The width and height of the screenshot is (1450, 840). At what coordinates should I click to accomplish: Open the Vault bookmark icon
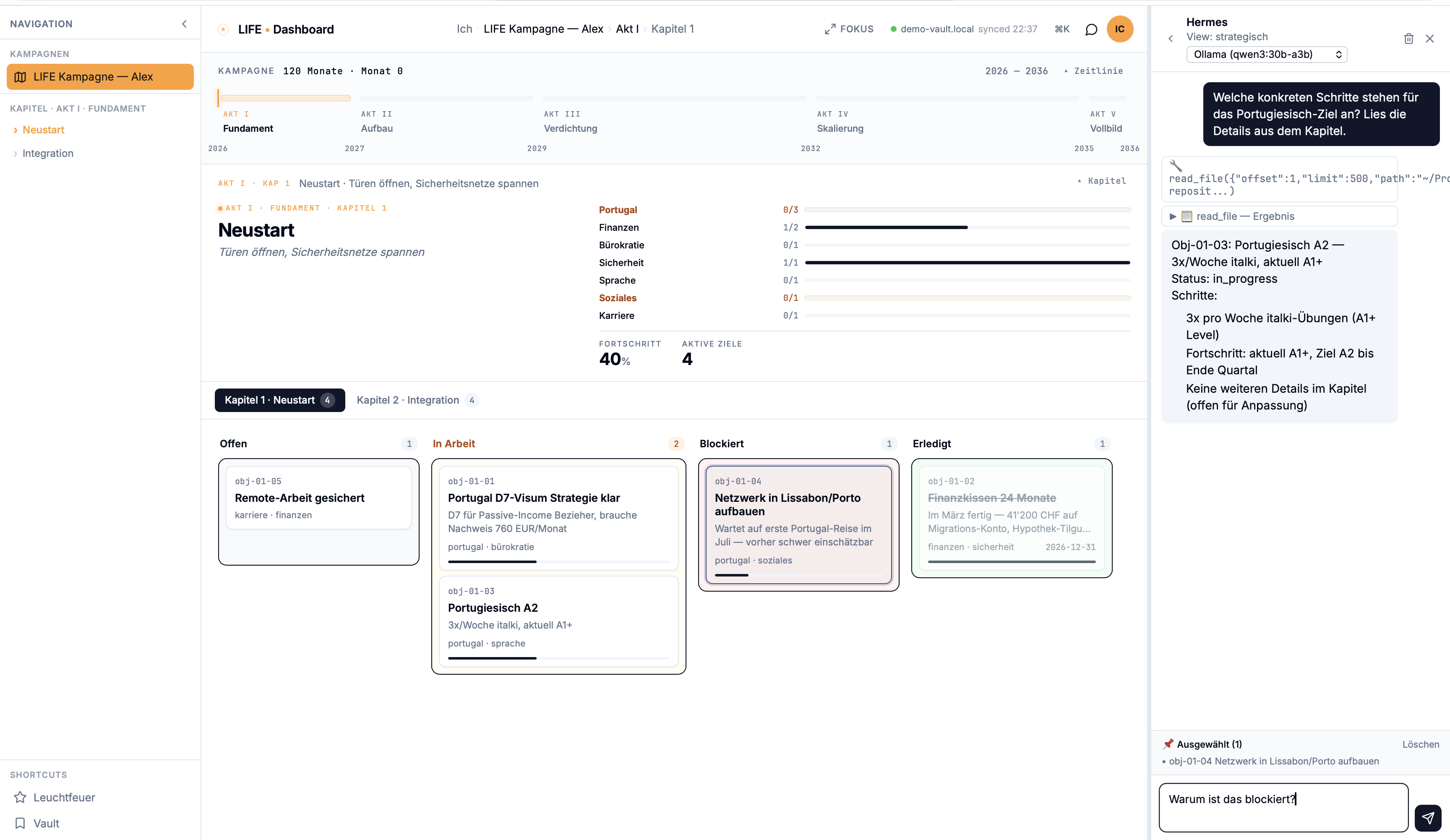coord(20,823)
